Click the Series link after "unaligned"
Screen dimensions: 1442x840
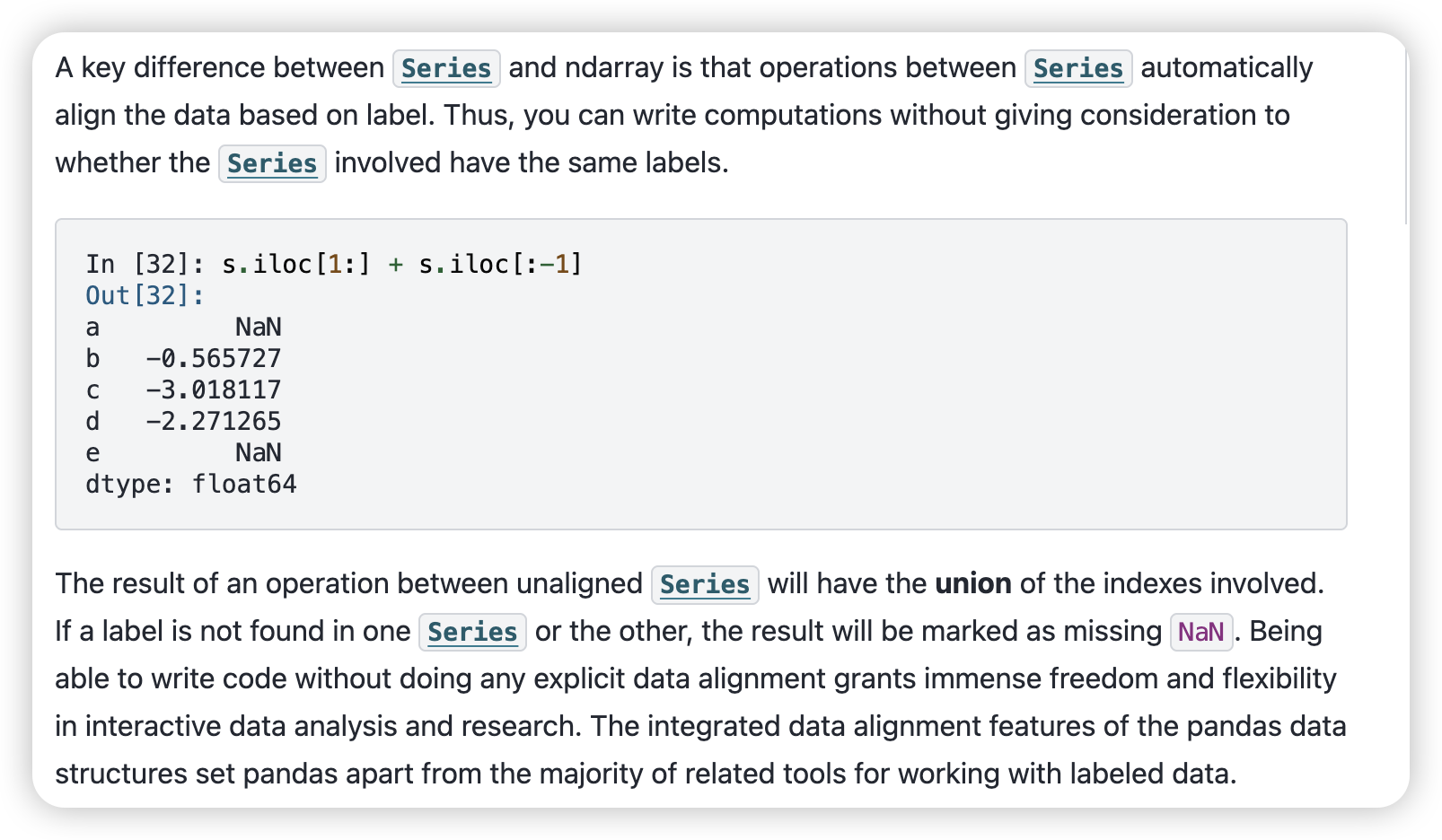(705, 584)
